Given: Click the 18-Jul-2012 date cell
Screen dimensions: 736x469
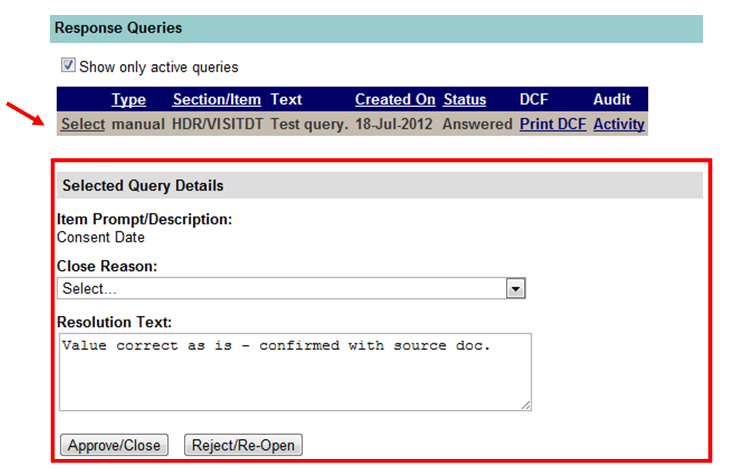Looking at the screenshot, I should coord(395,124).
